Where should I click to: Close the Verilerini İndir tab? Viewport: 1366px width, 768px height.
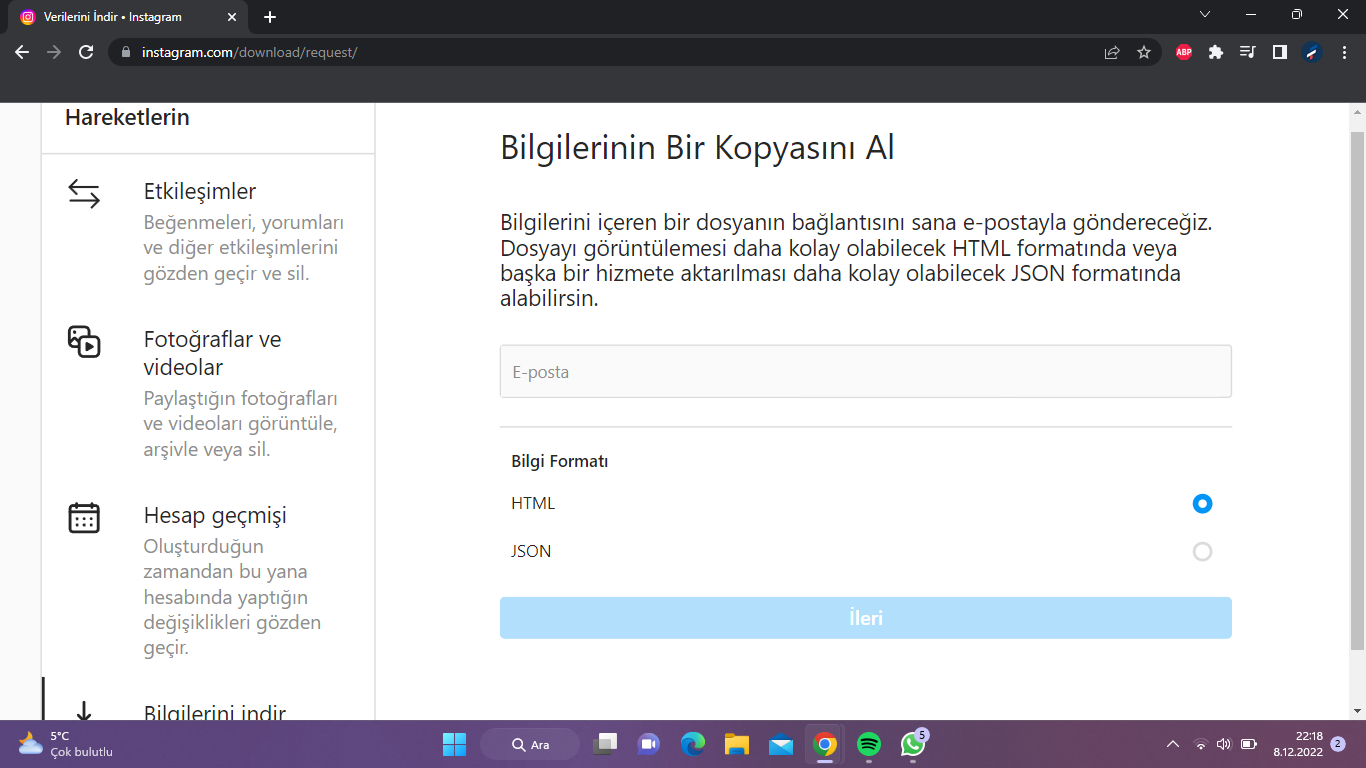pos(232,17)
